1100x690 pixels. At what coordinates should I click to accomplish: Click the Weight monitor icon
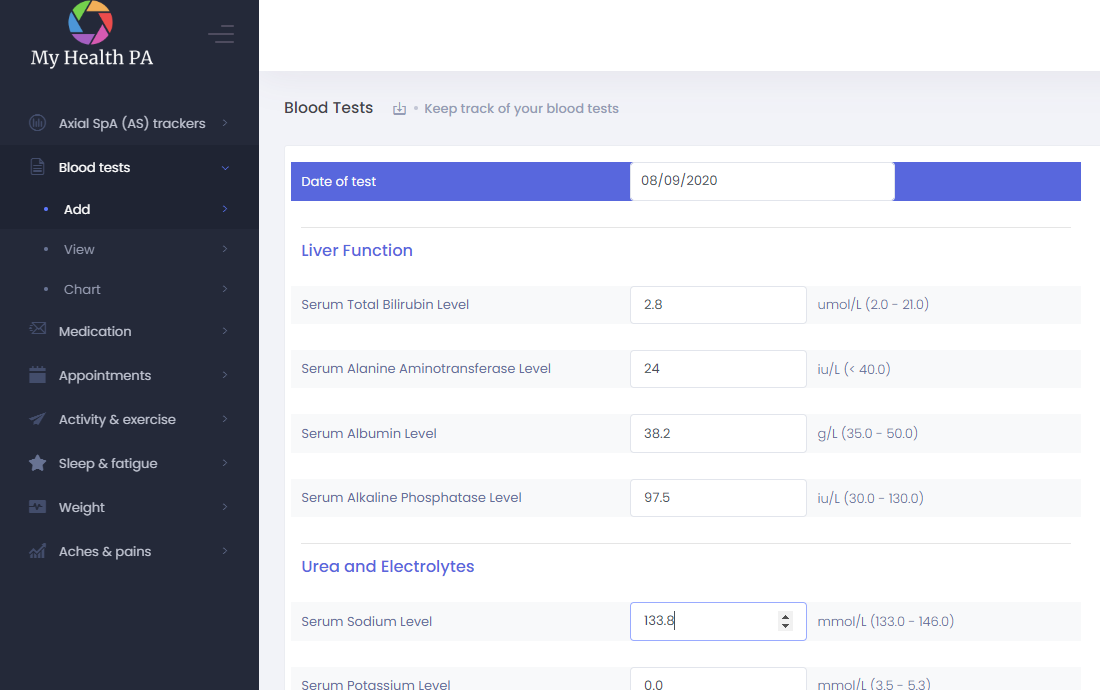(x=37, y=506)
